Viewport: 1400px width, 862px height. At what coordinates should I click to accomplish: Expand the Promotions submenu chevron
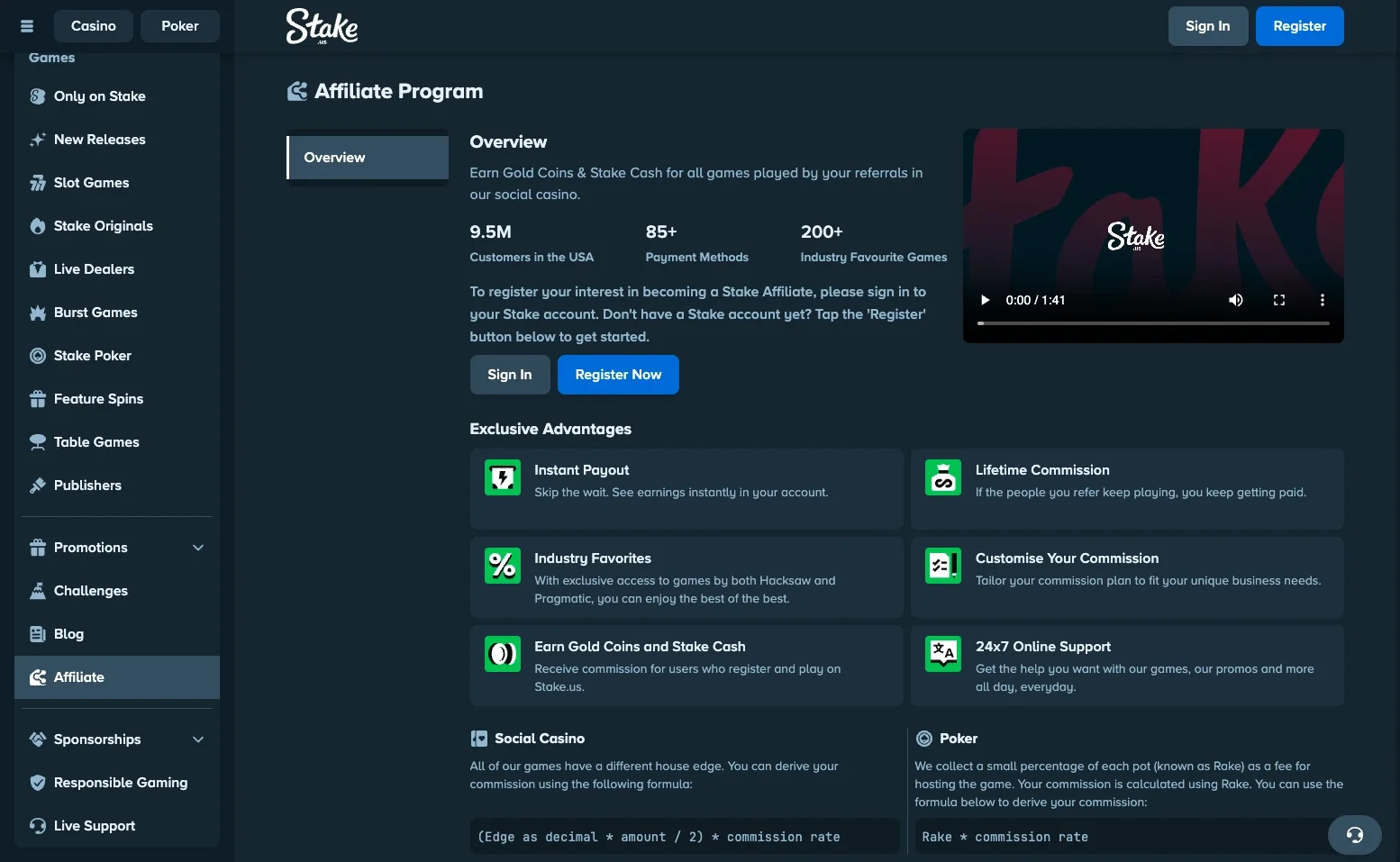coord(198,548)
